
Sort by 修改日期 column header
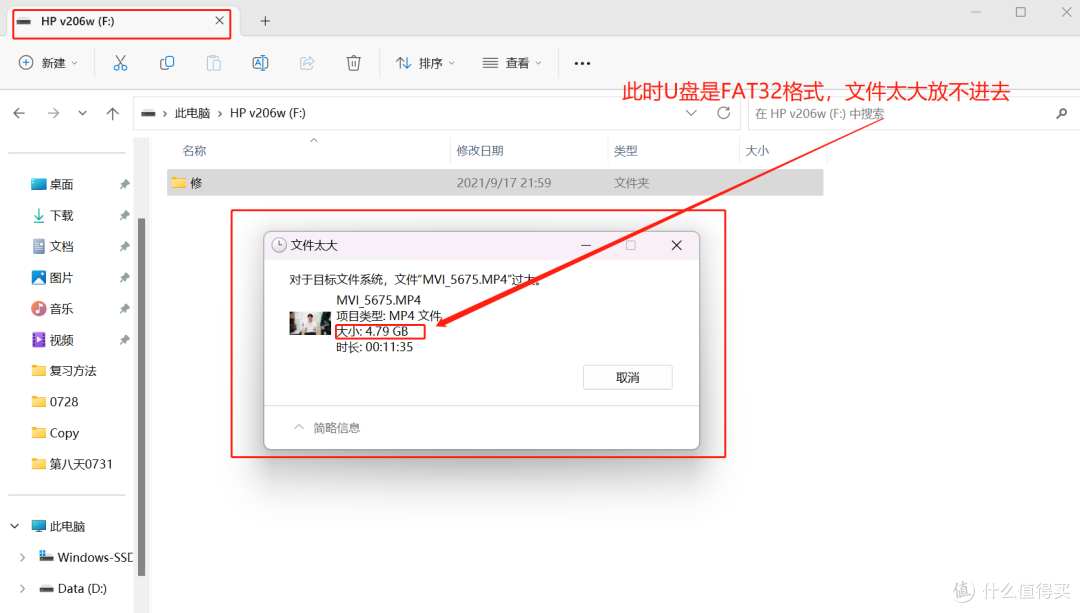point(479,151)
